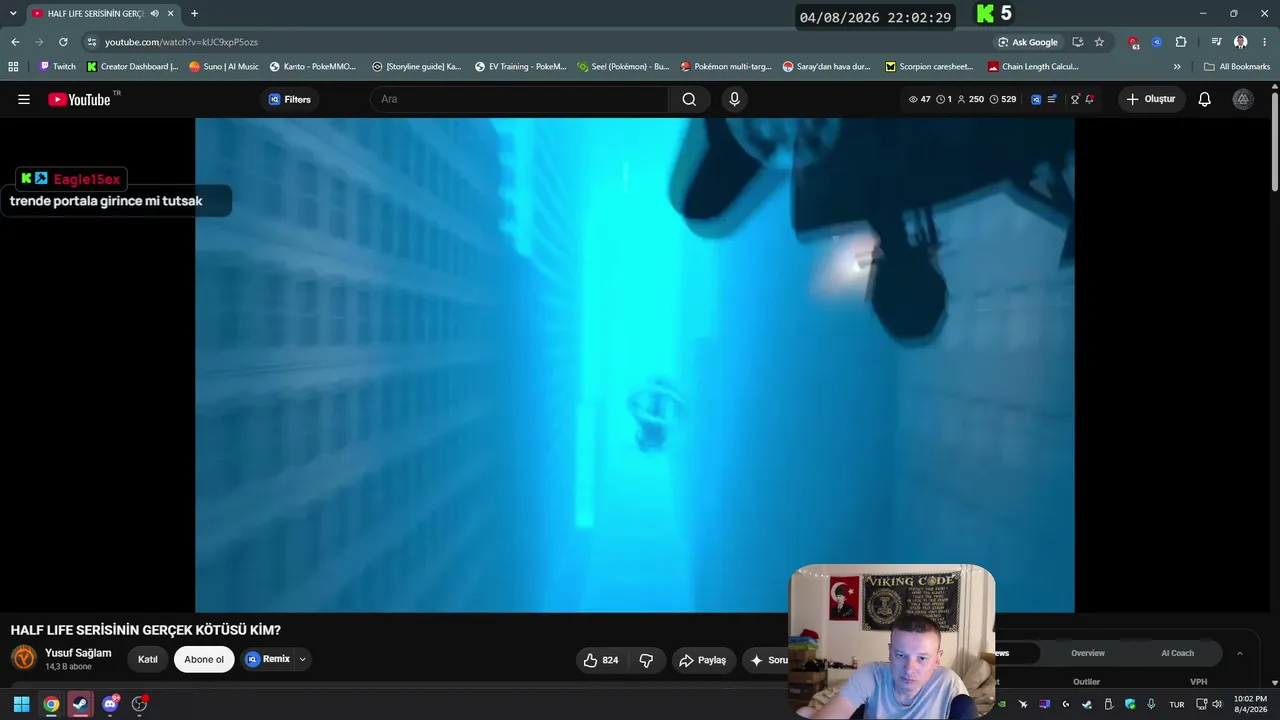The height and width of the screenshot is (720, 1280).
Task: Bookmark this page with the star icon
Action: coord(1099,42)
